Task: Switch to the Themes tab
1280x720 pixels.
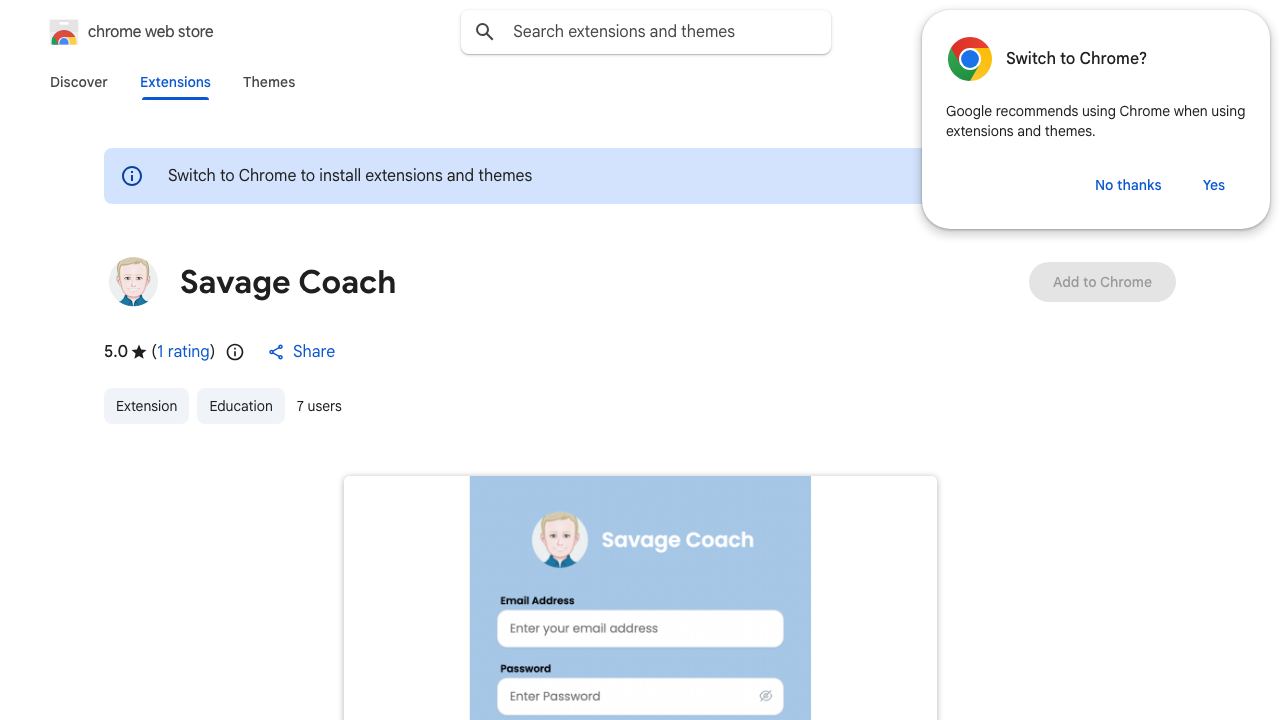Action: click(269, 82)
